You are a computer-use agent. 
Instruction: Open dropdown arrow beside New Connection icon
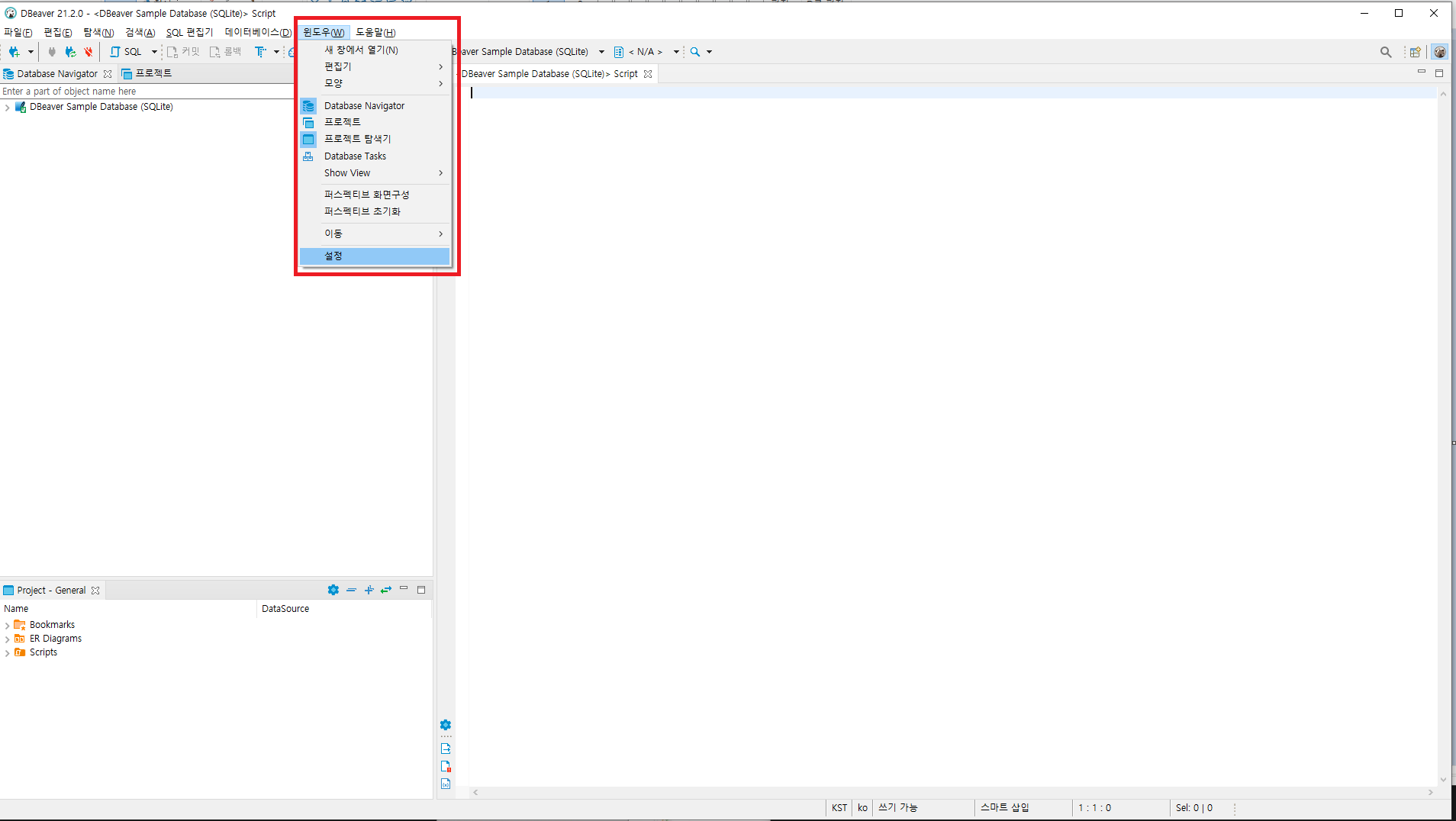(31, 52)
